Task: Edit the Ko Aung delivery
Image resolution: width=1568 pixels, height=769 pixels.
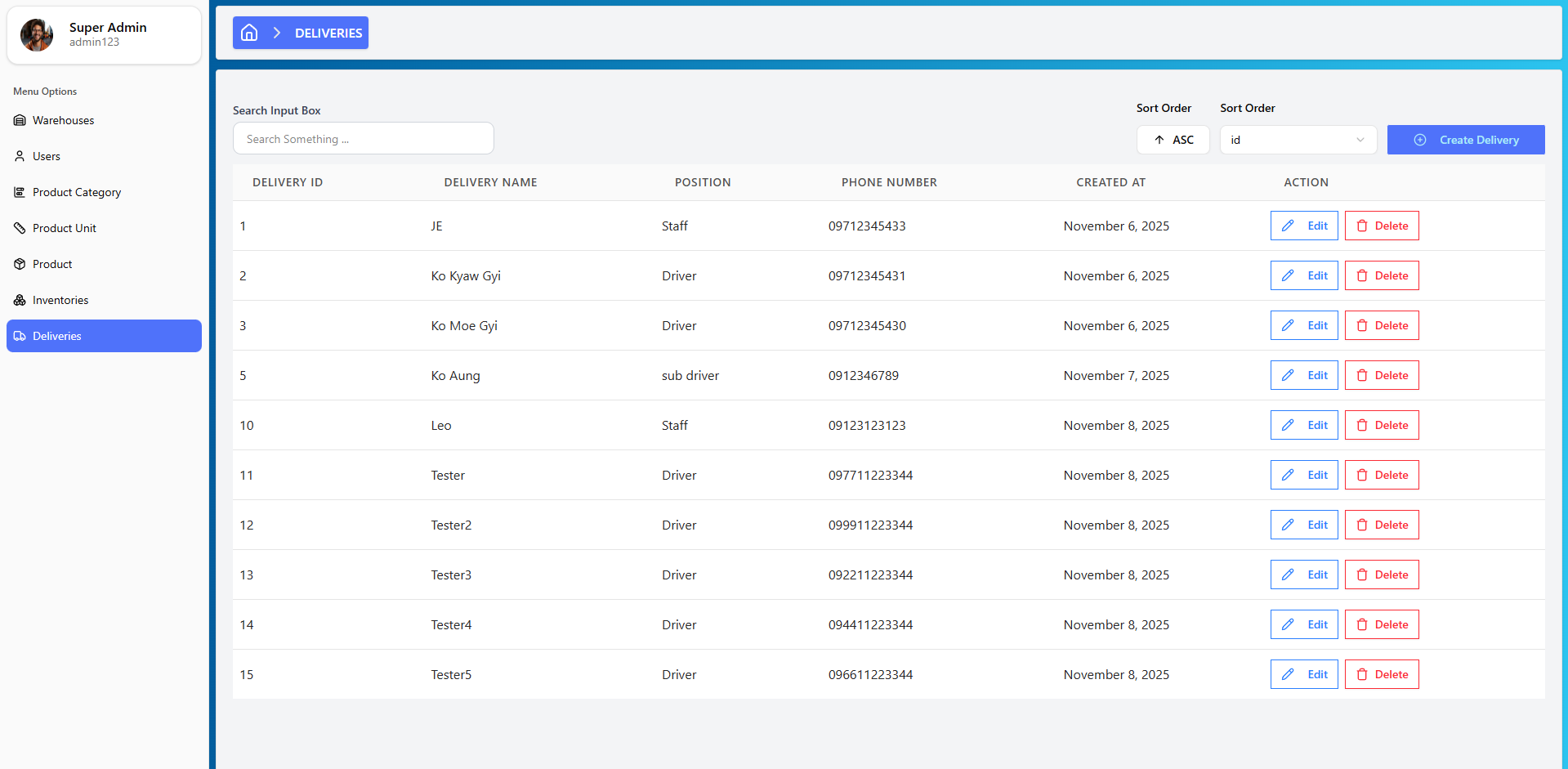Action: pos(1304,375)
